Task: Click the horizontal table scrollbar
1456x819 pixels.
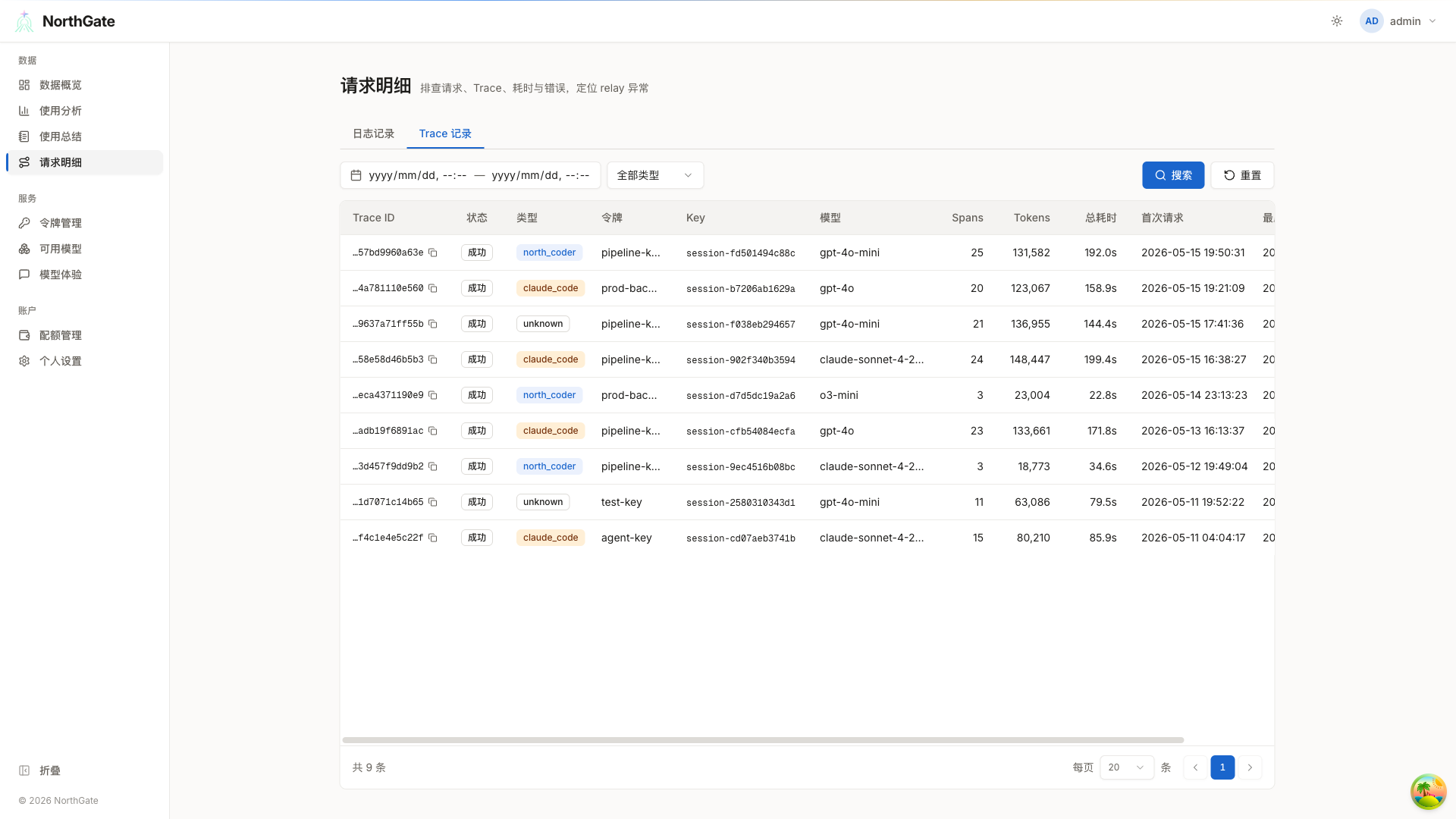Action: click(x=763, y=739)
